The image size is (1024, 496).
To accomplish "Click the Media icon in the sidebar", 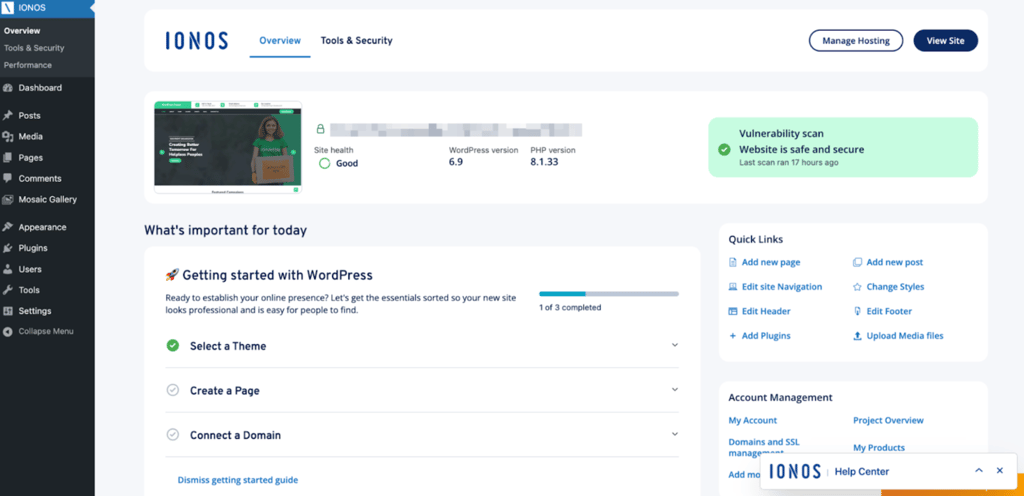I will pos(8,136).
